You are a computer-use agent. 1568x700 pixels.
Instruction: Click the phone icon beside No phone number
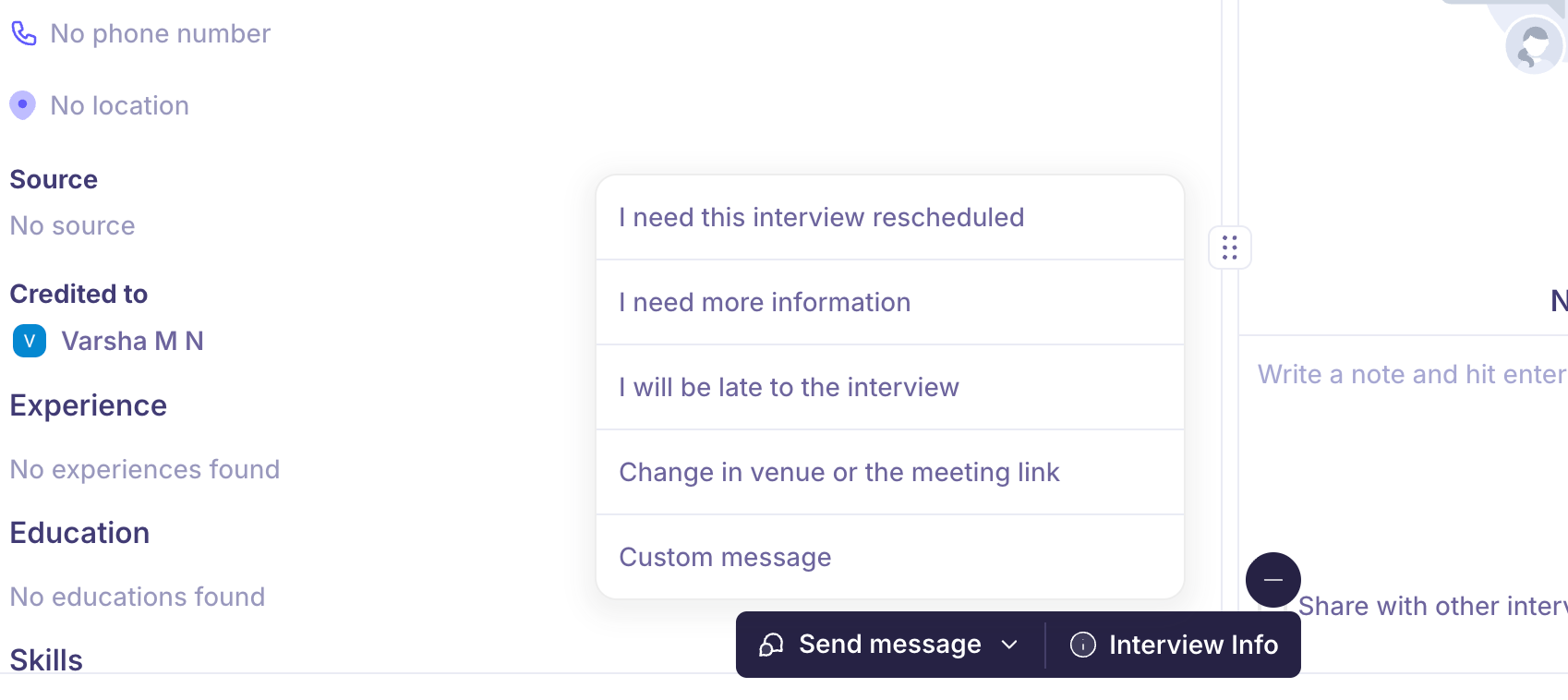click(x=24, y=33)
